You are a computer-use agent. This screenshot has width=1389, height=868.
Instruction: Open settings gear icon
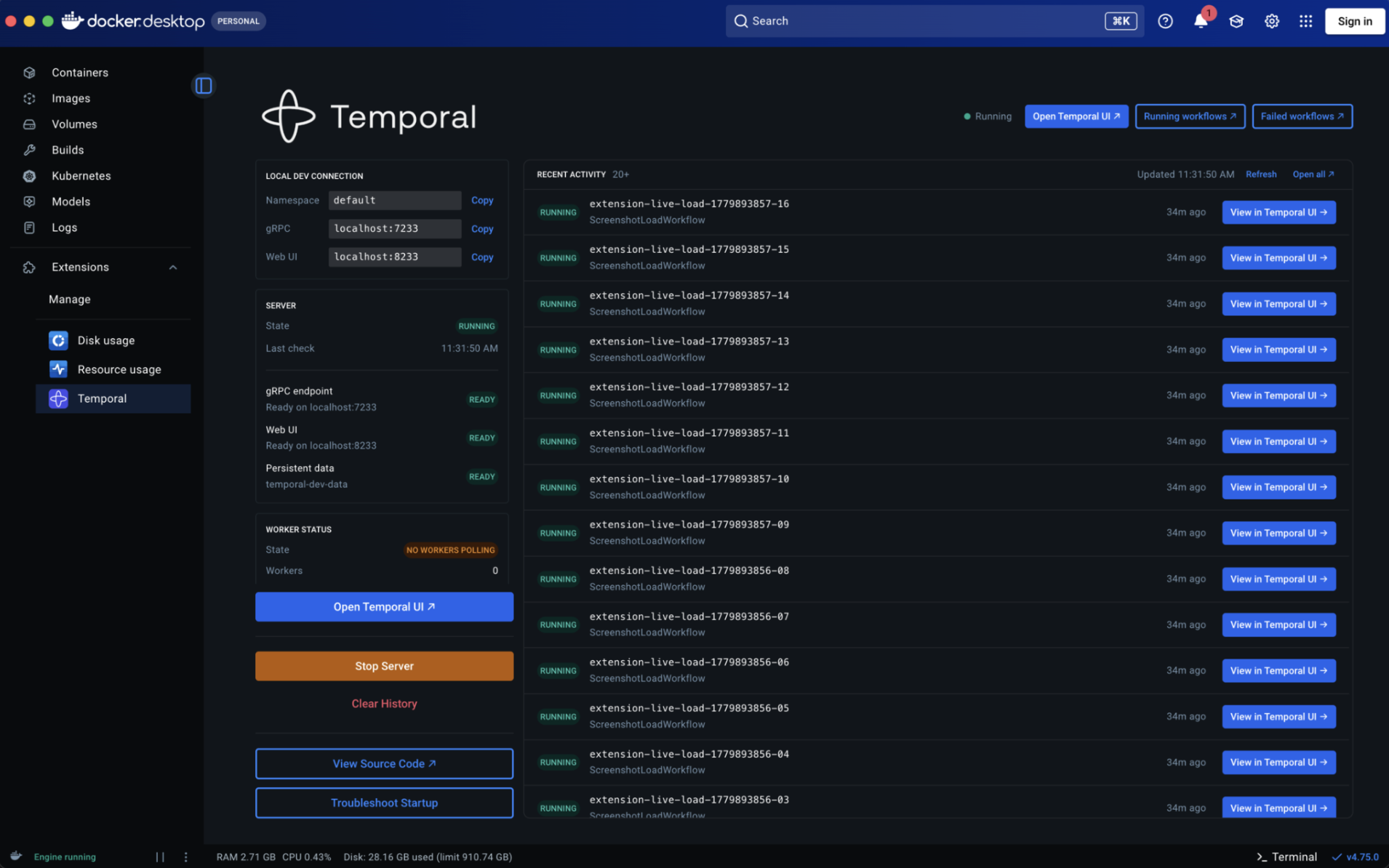1271,21
